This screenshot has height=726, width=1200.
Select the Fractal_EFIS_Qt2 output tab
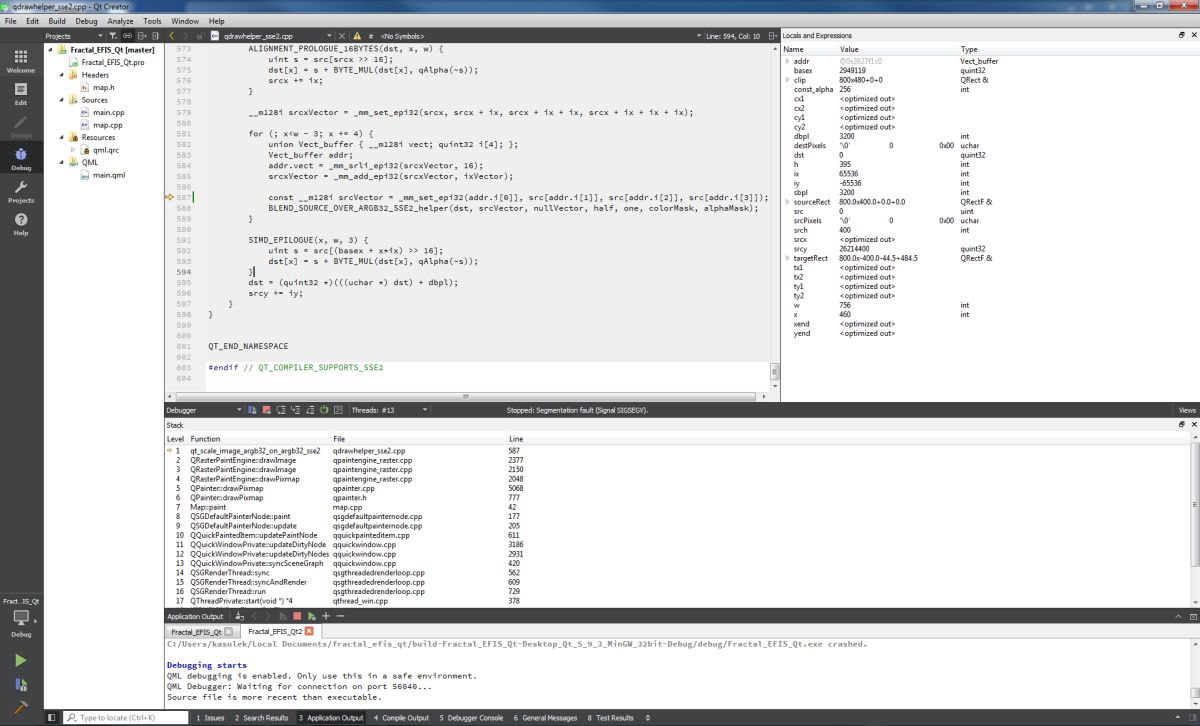click(275, 632)
